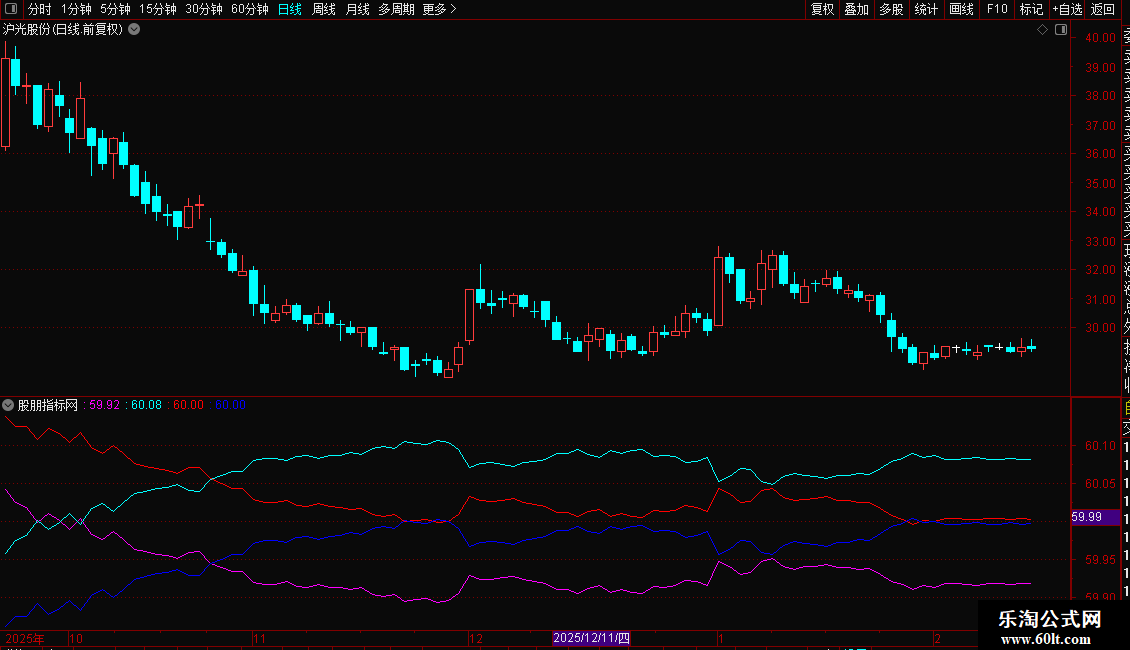Click the 股朋指标网 indicator name

48,405
